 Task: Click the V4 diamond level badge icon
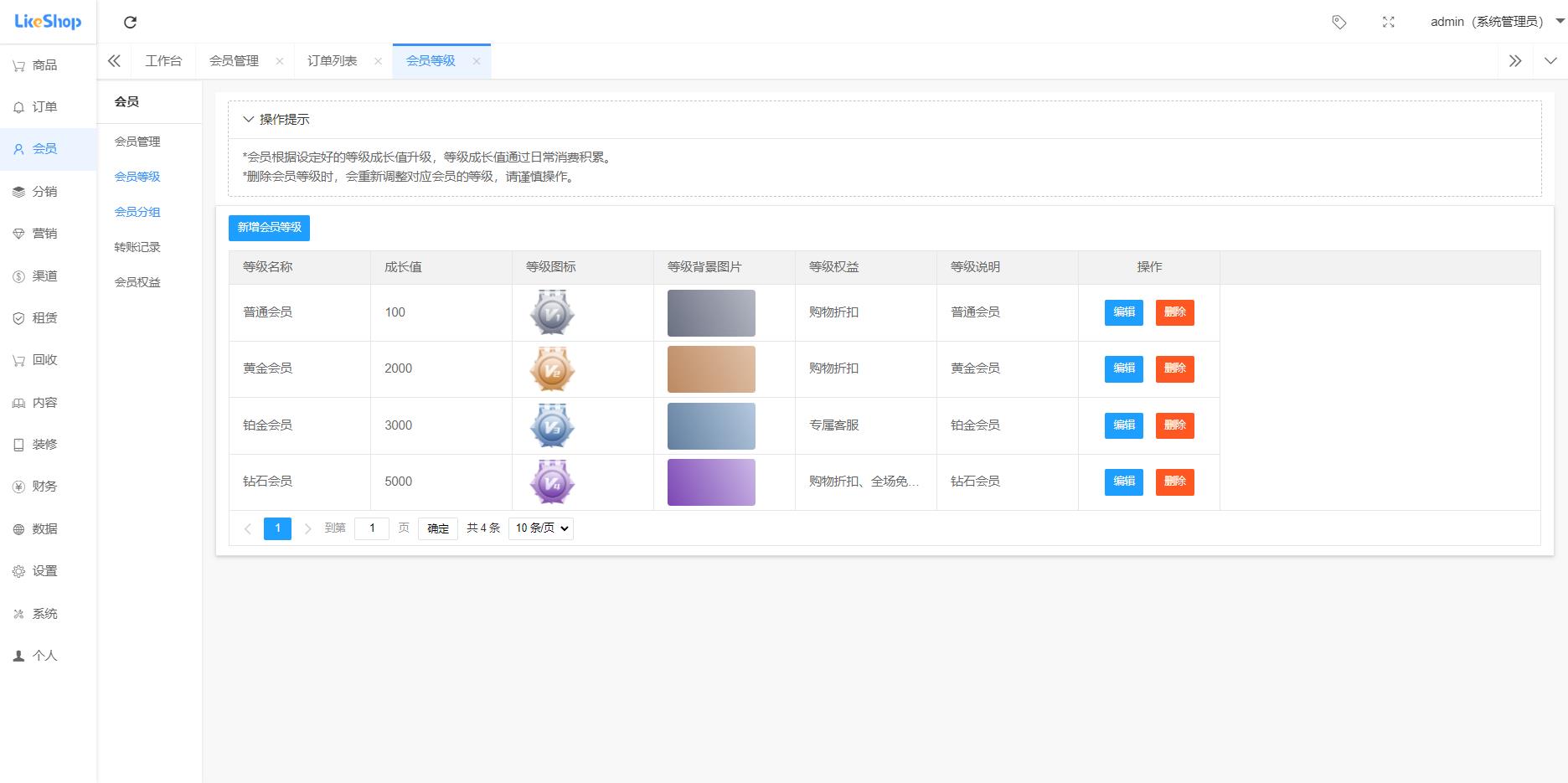(x=552, y=482)
